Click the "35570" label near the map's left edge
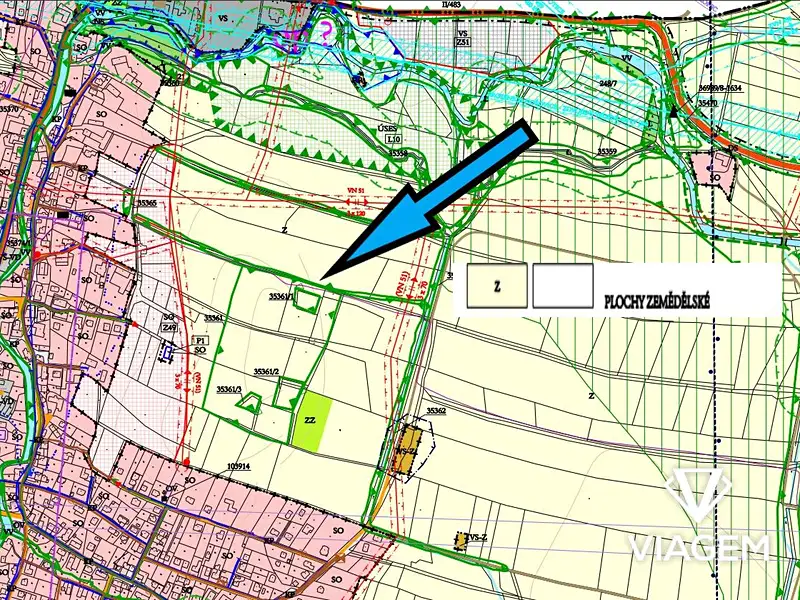 click(x=9, y=109)
